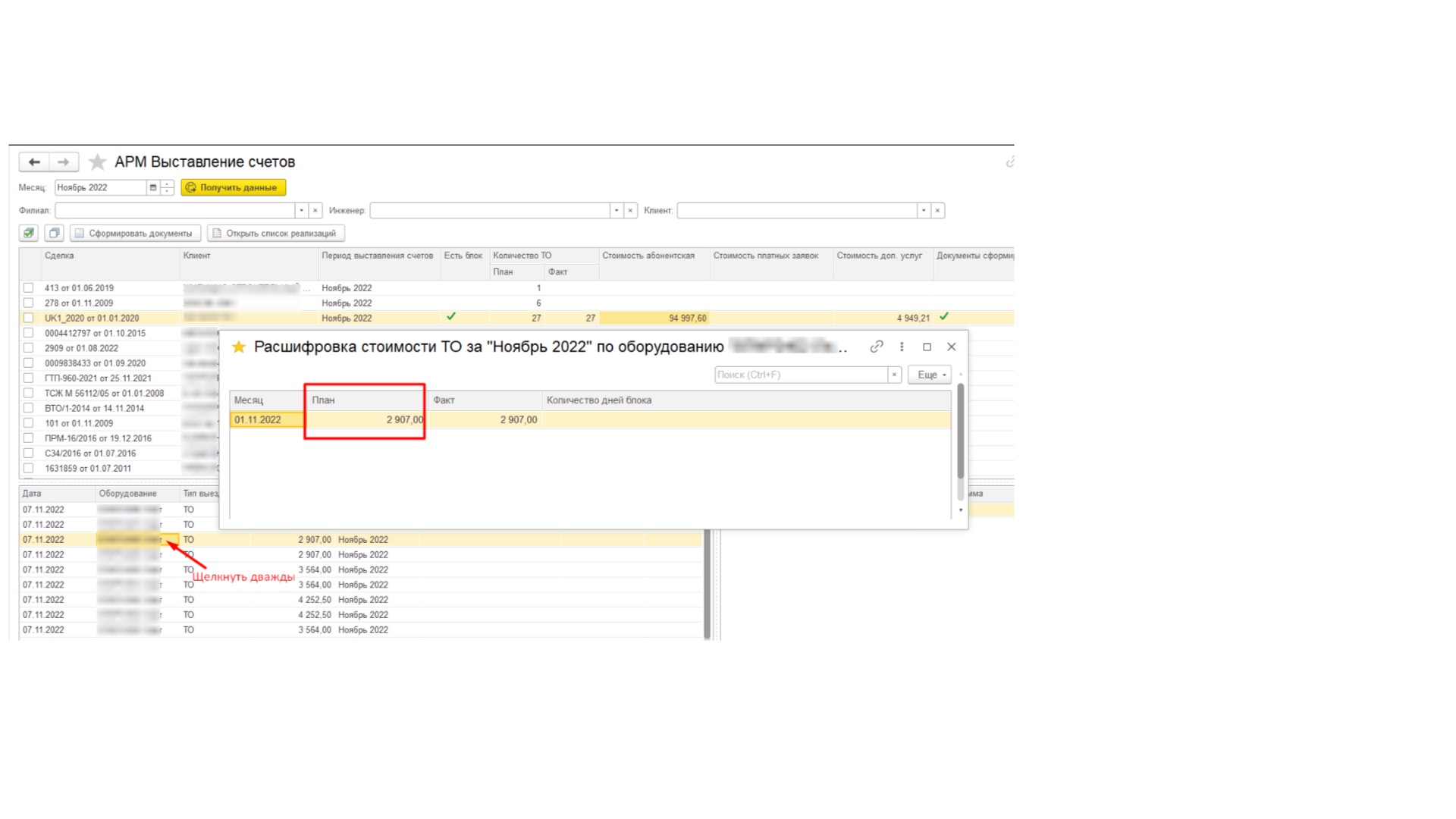The width and height of the screenshot is (1456, 819).
Task: Select deal row 1631859 от 01.07.2011
Action: [118, 469]
